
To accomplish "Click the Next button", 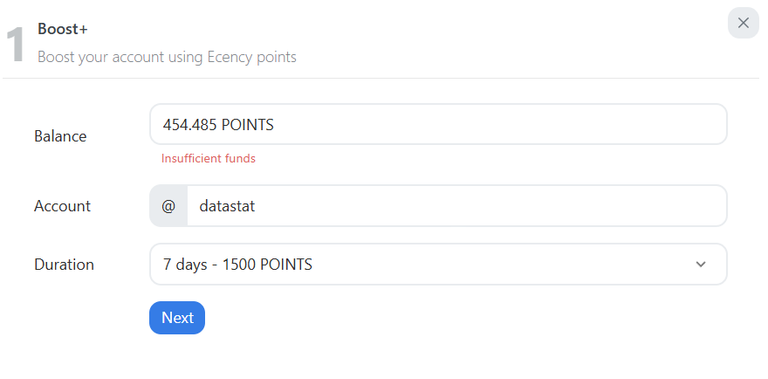I will click(x=177, y=318).
